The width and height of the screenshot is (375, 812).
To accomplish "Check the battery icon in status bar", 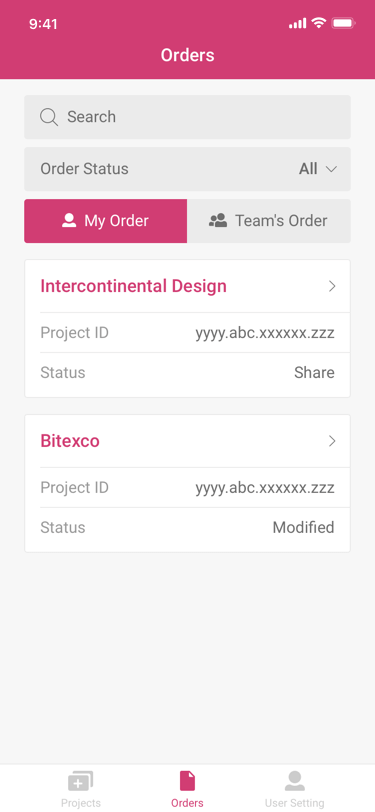I will (343, 23).
